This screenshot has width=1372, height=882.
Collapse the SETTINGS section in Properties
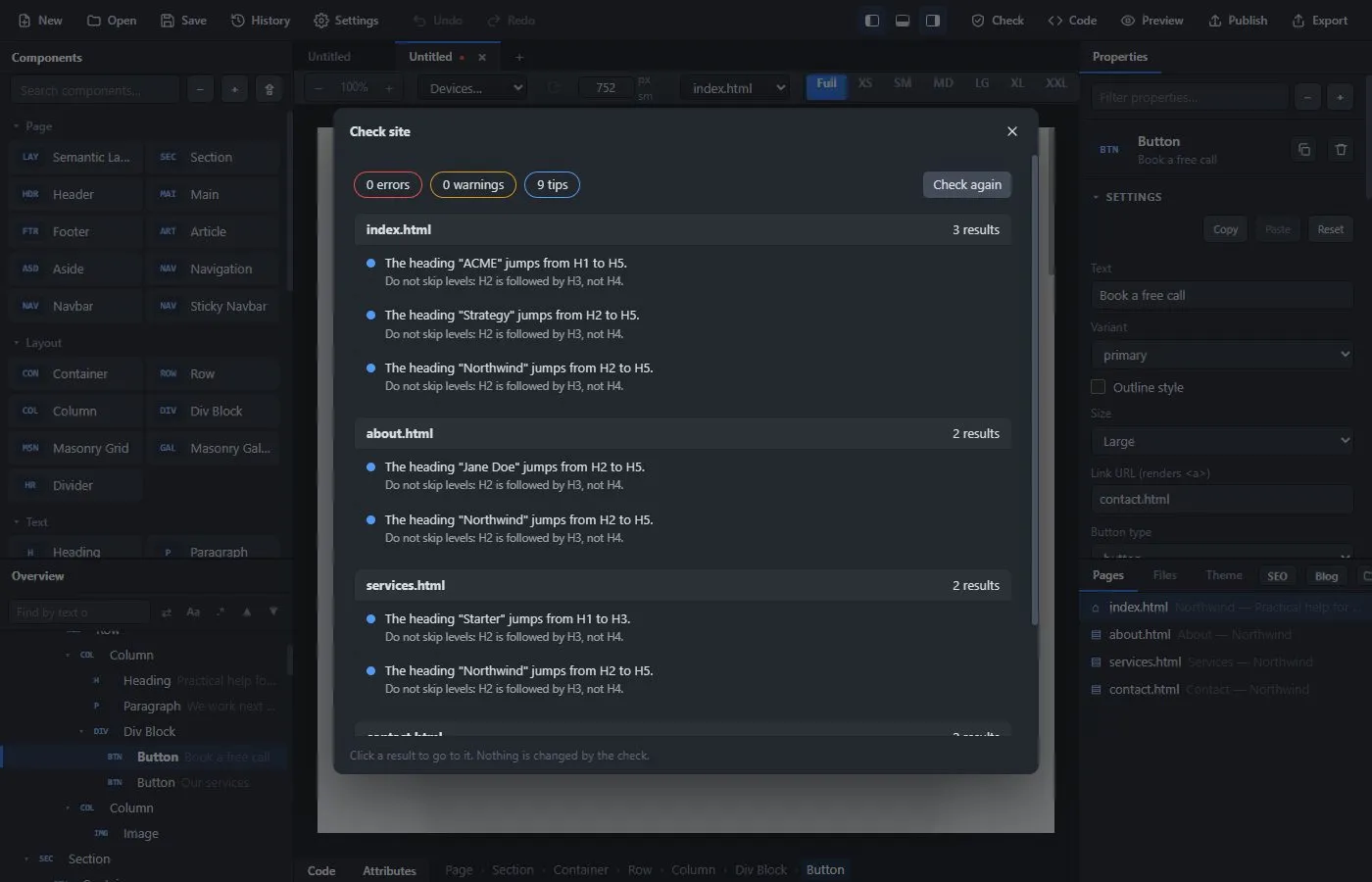(1127, 197)
